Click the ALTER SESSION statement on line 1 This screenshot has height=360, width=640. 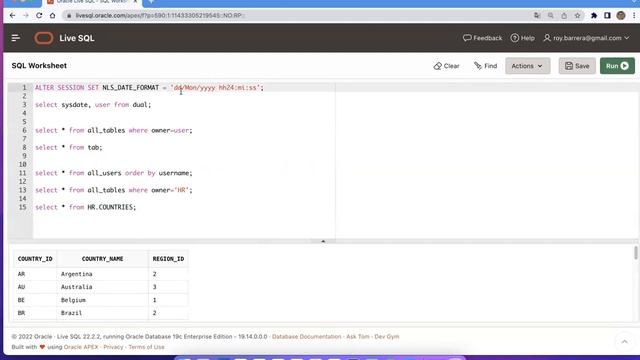149,88
